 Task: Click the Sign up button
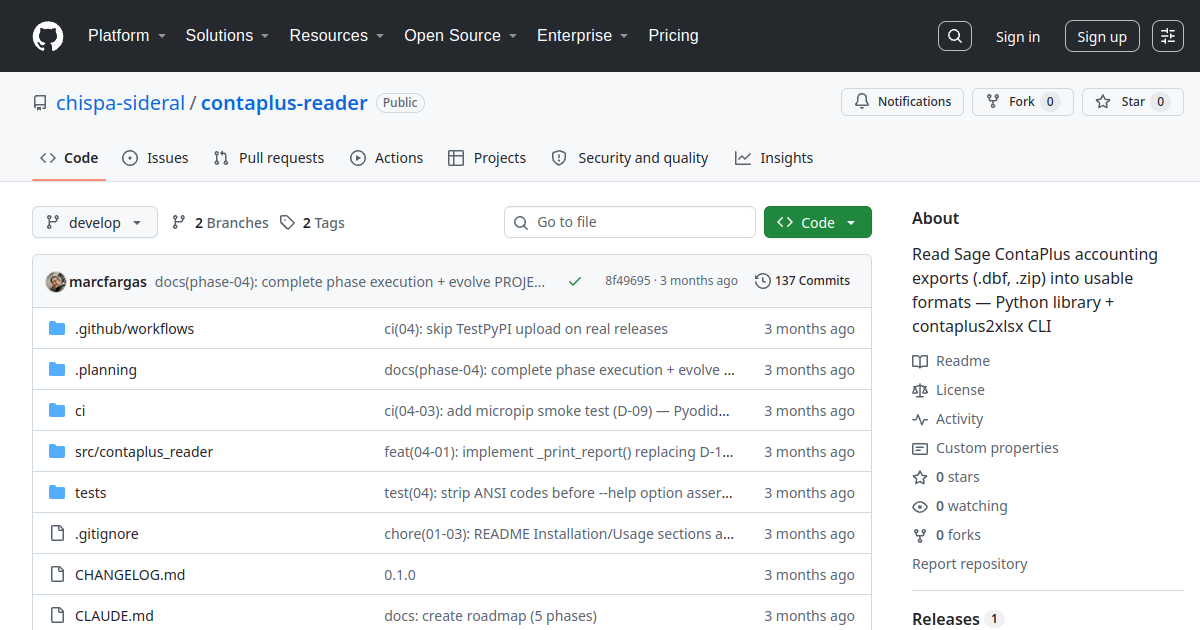(x=1102, y=36)
